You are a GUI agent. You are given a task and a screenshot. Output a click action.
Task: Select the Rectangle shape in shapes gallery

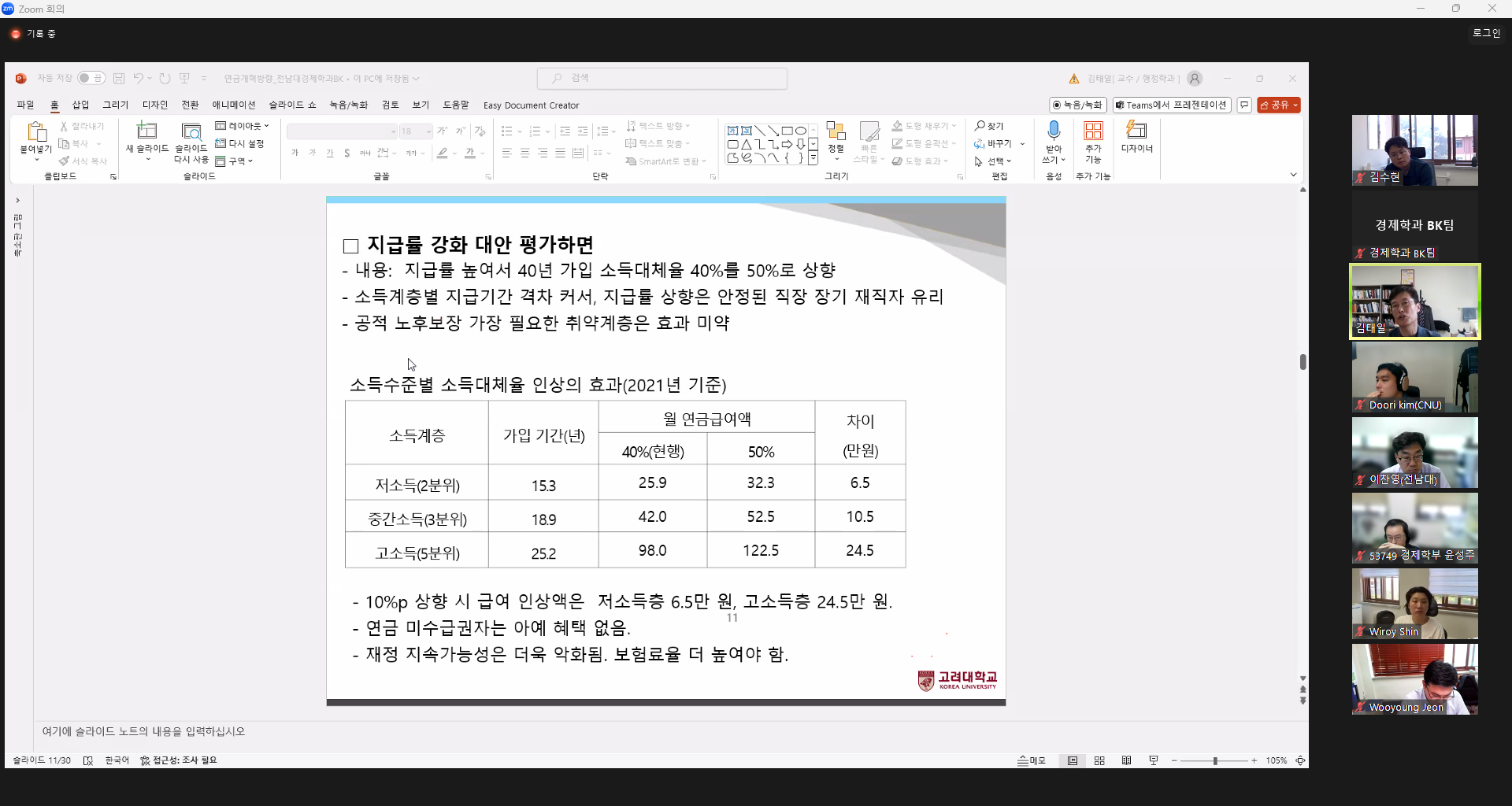(787, 131)
